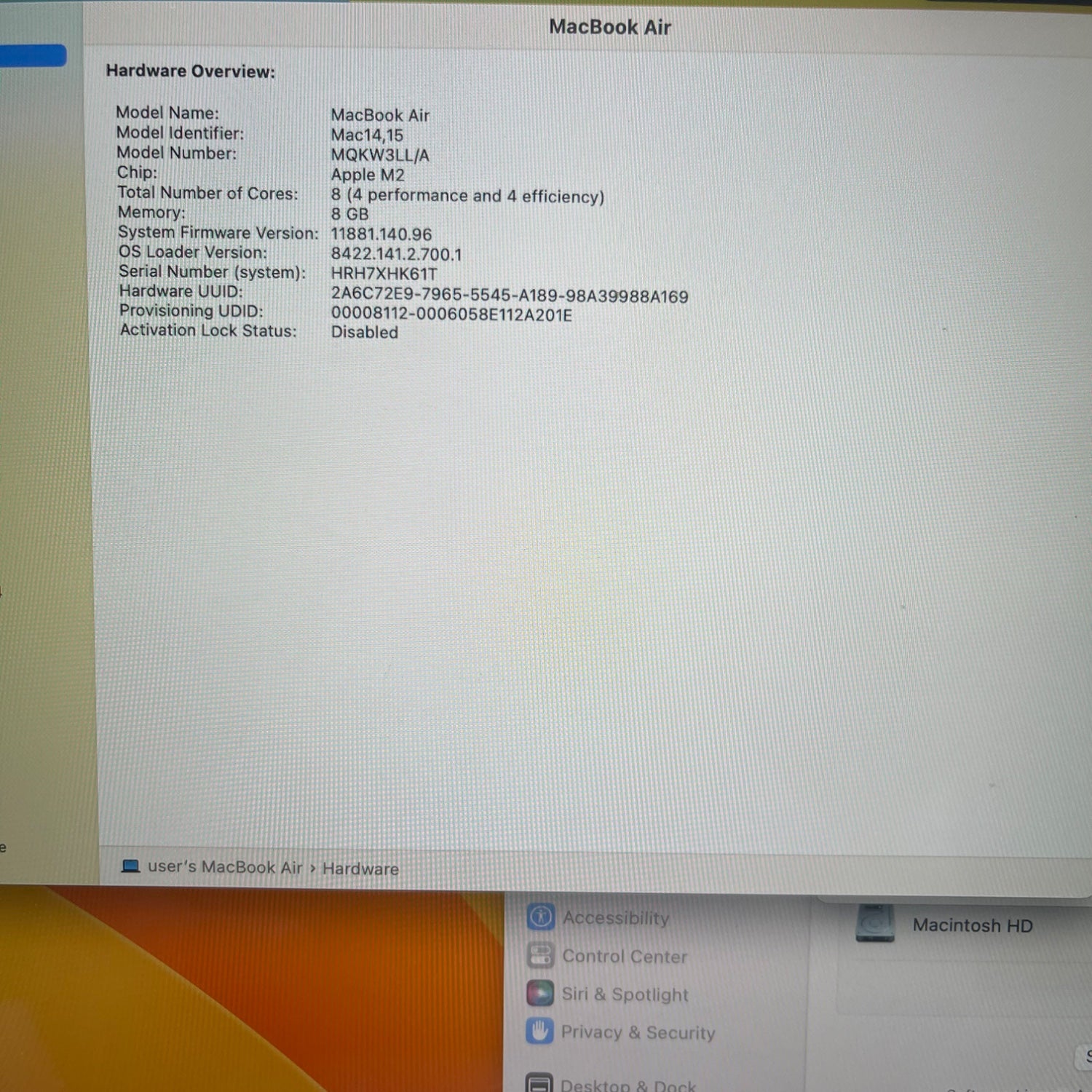Click the Activation Lock Status label
The width and height of the screenshot is (1092, 1092).
208,331
